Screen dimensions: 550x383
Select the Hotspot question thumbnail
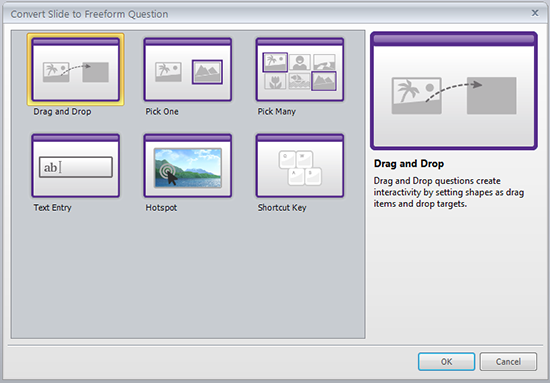click(x=188, y=166)
